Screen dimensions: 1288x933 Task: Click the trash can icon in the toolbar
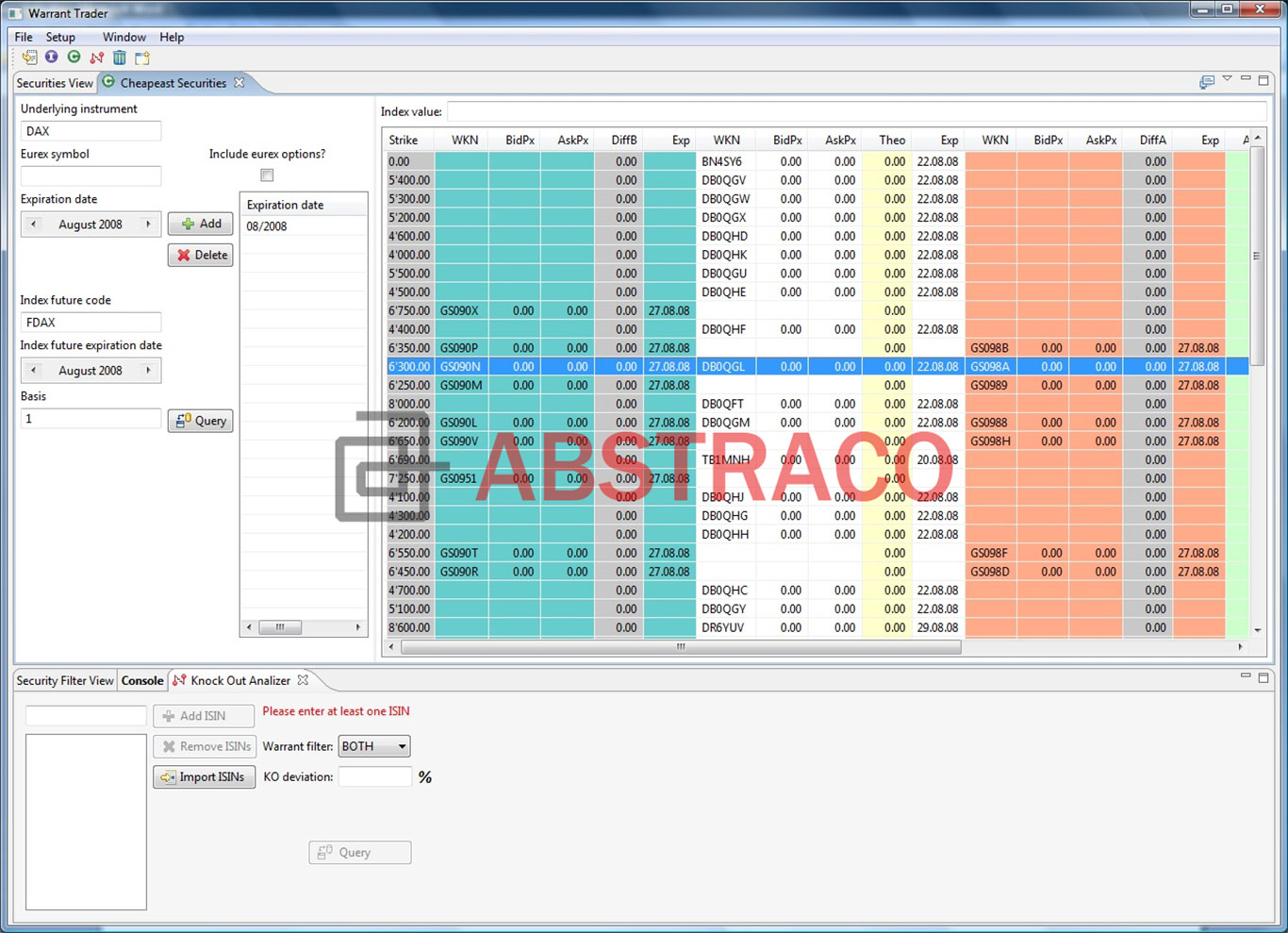120,58
